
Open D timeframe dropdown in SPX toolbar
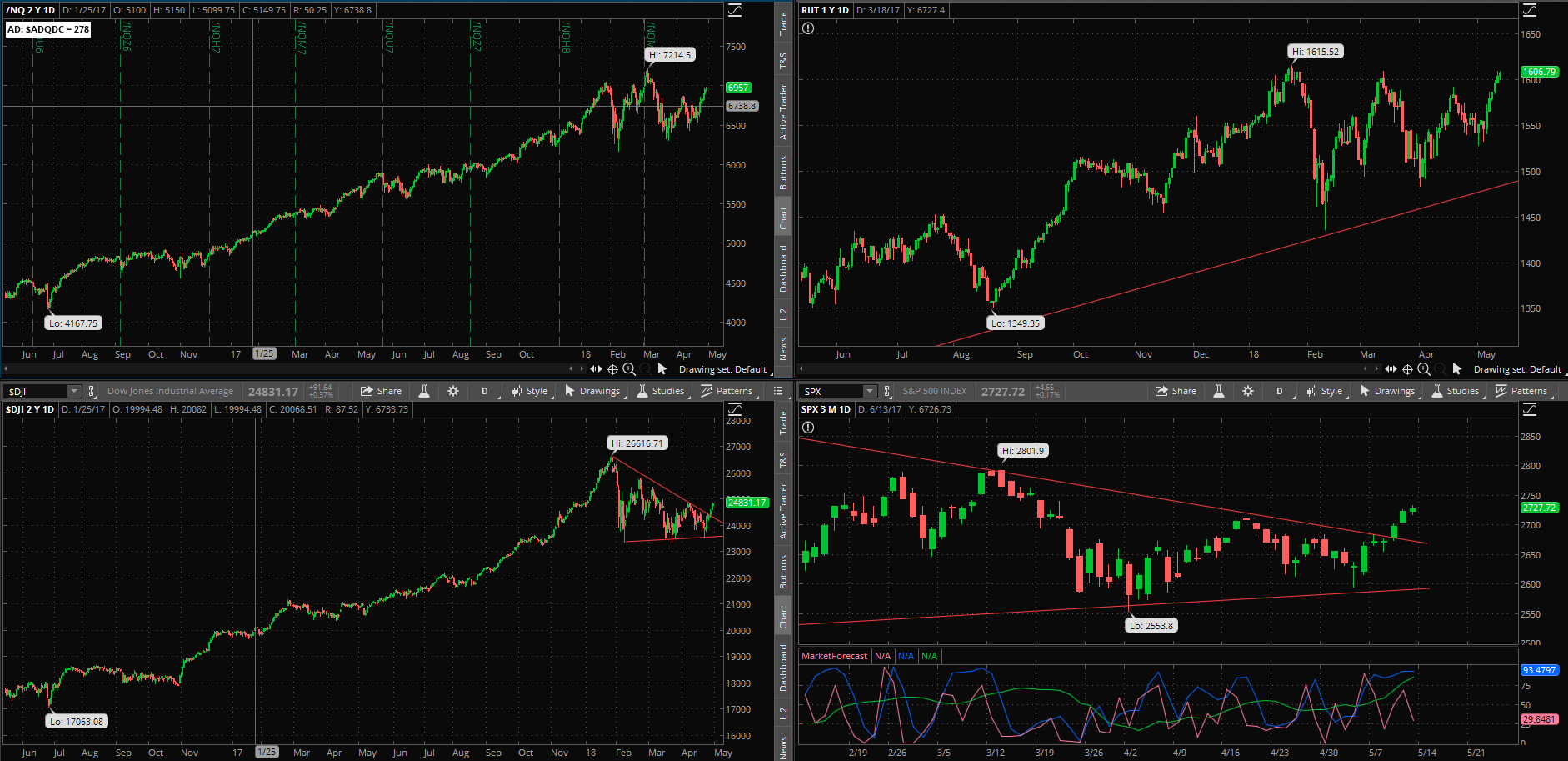[x=1281, y=391]
